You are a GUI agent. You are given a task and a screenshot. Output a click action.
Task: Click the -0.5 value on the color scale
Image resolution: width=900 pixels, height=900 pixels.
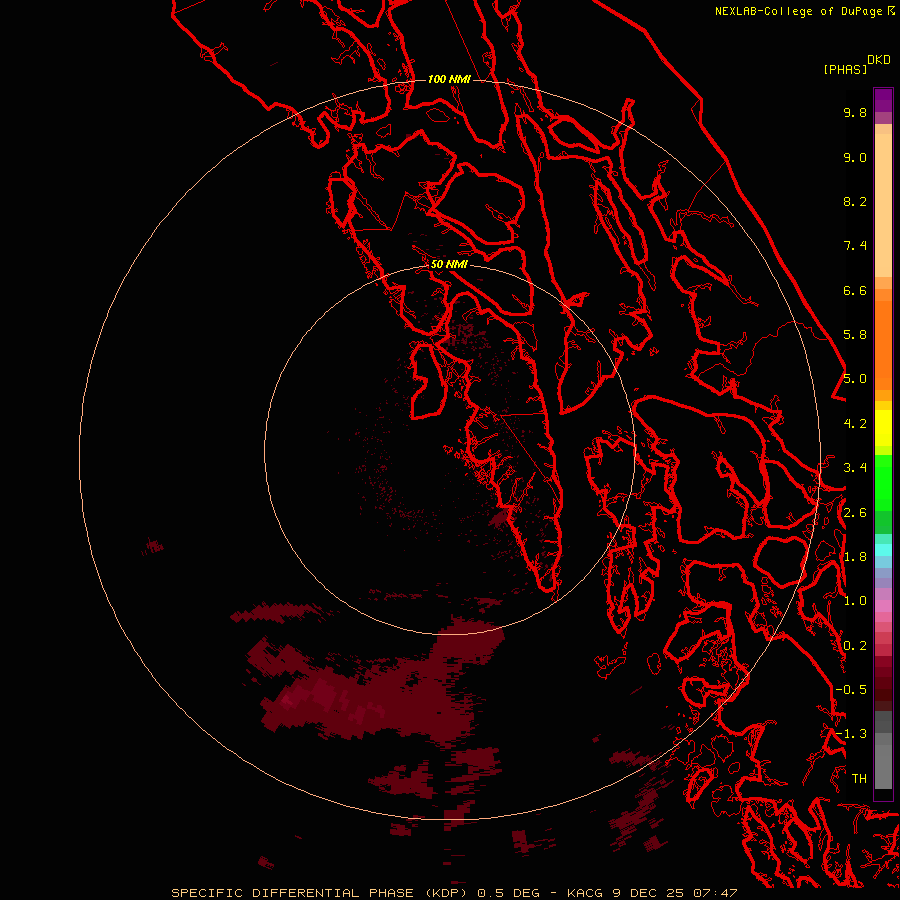pos(851,690)
